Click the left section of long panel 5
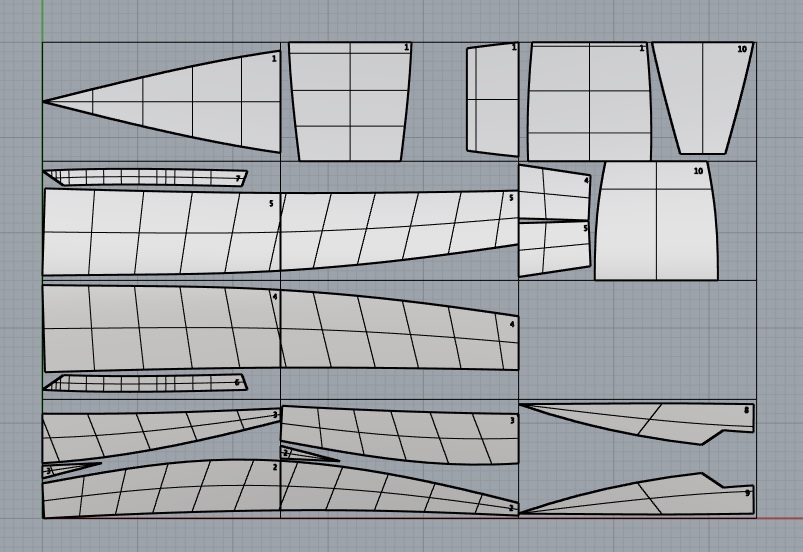803x552 pixels. 160,230
